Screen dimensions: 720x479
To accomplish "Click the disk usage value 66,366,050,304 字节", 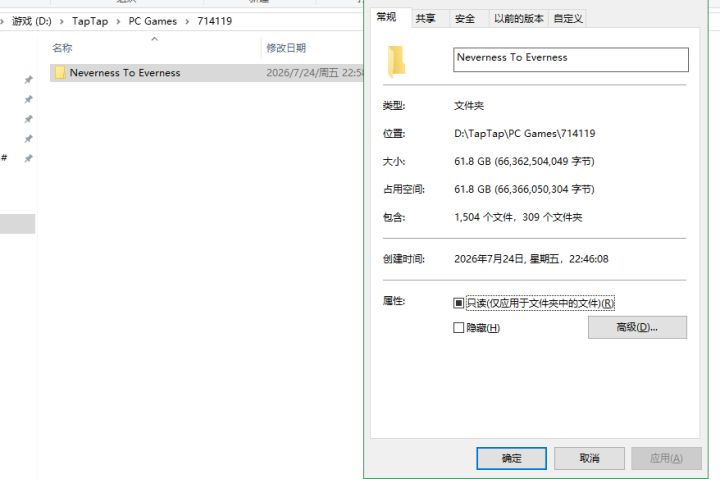I will (544, 189).
